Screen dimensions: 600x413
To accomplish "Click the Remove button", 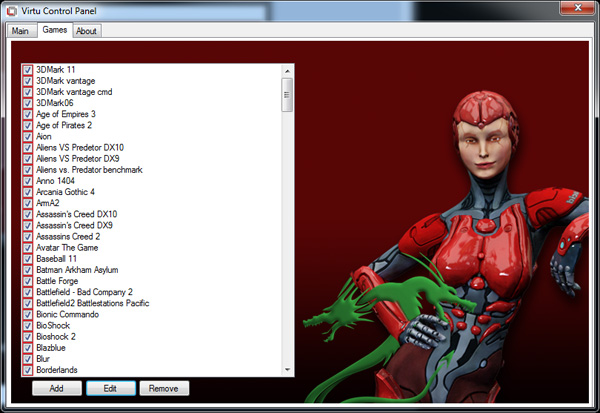I will click(x=164, y=389).
